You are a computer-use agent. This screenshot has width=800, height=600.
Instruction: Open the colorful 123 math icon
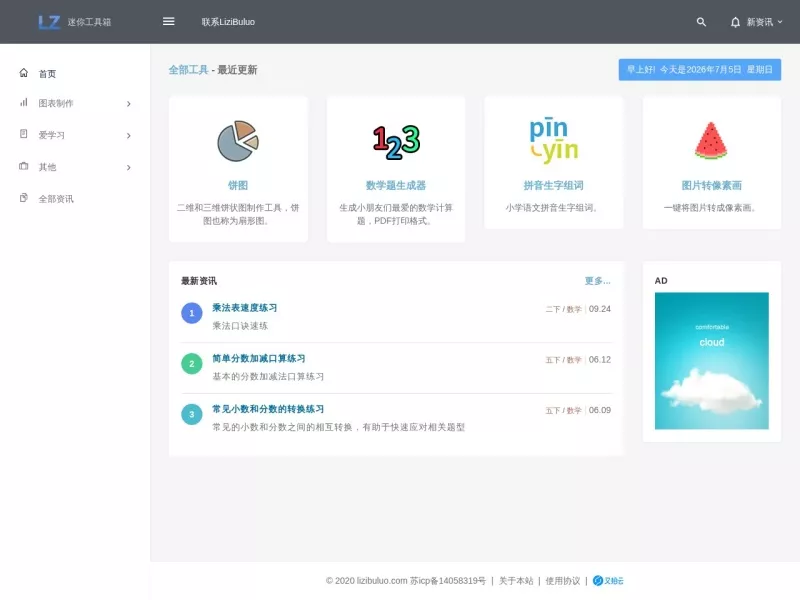[396, 141]
